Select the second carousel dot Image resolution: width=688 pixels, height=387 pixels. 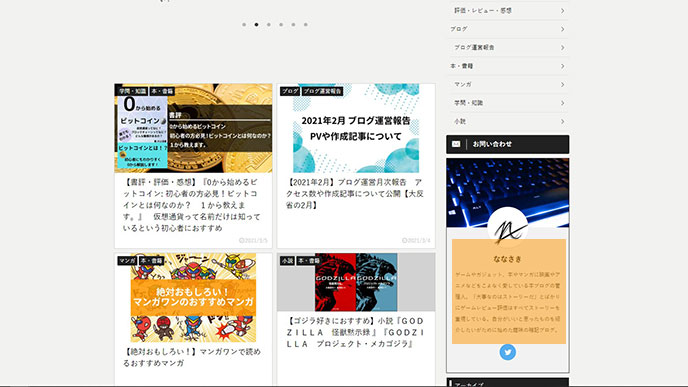coord(256,25)
